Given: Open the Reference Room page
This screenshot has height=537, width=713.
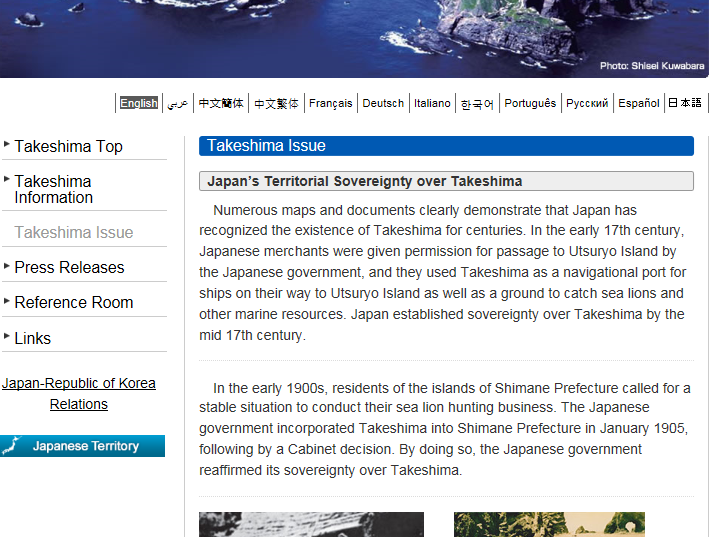Looking at the screenshot, I should 74,302.
